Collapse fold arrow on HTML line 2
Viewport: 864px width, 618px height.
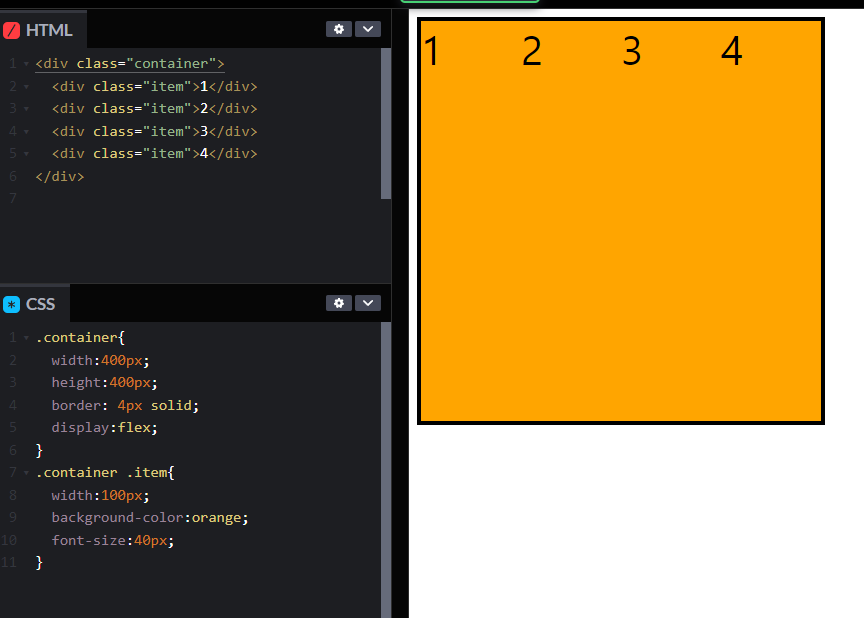point(26,87)
